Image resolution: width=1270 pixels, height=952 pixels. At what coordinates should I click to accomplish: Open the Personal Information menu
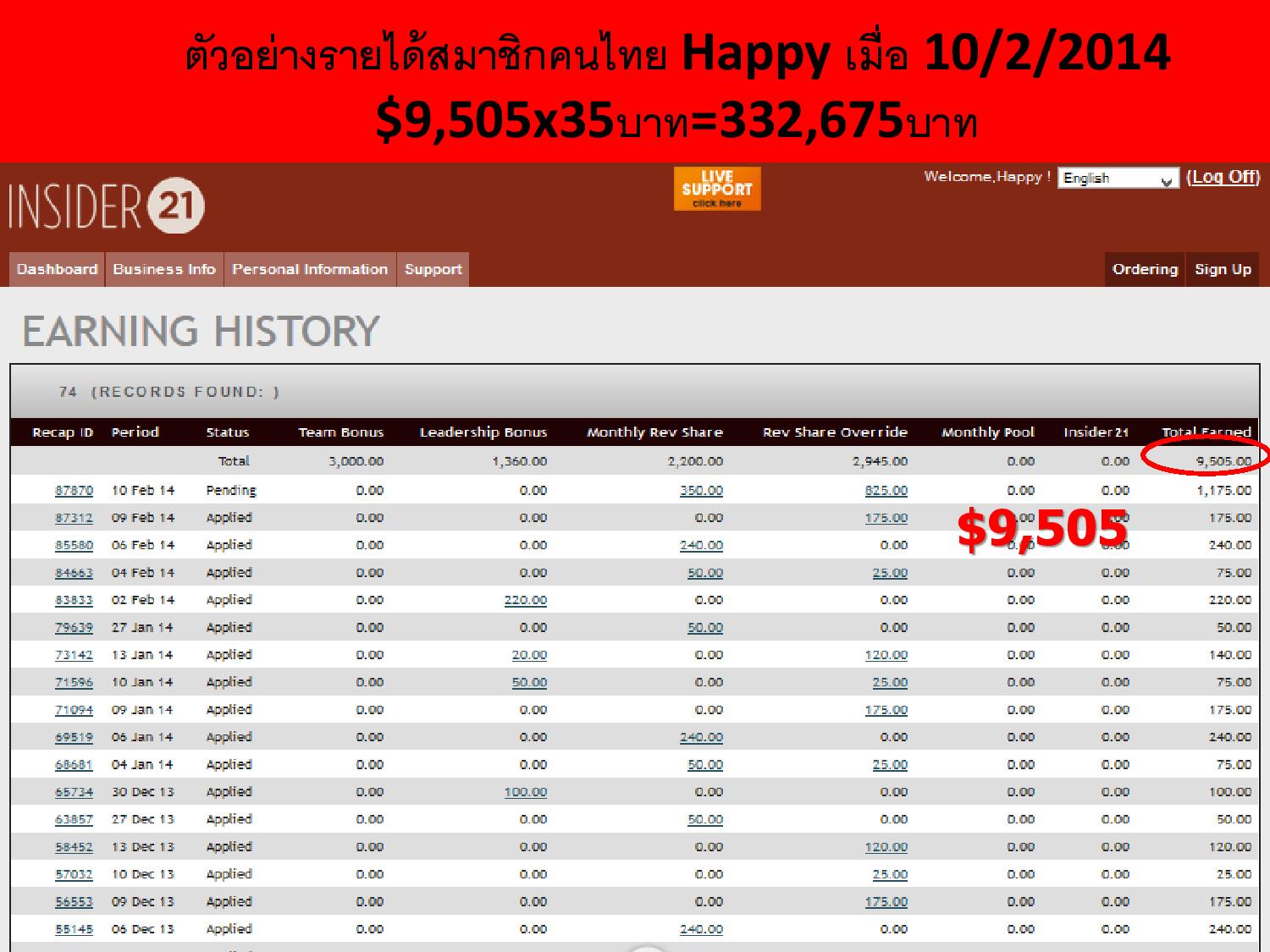point(310,269)
